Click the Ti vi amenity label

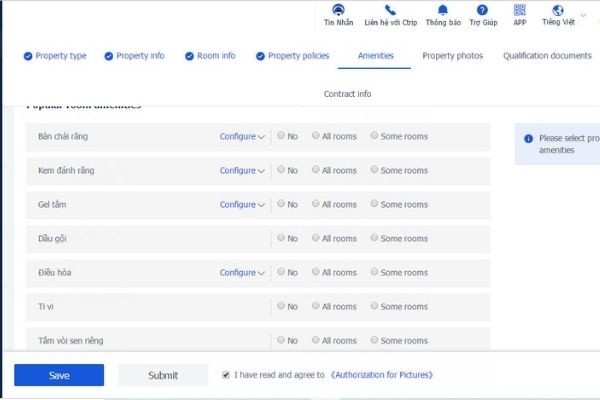[x=46, y=307]
